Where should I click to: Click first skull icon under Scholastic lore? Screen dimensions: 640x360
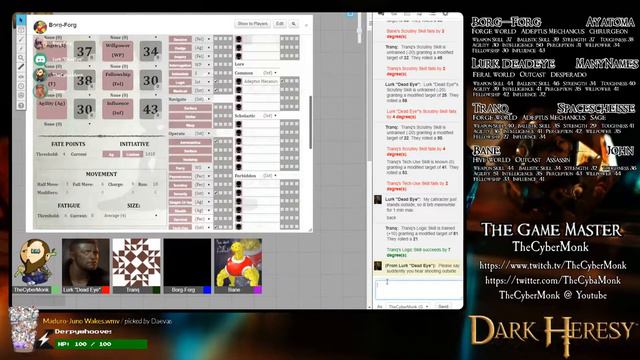[x=239, y=124]
